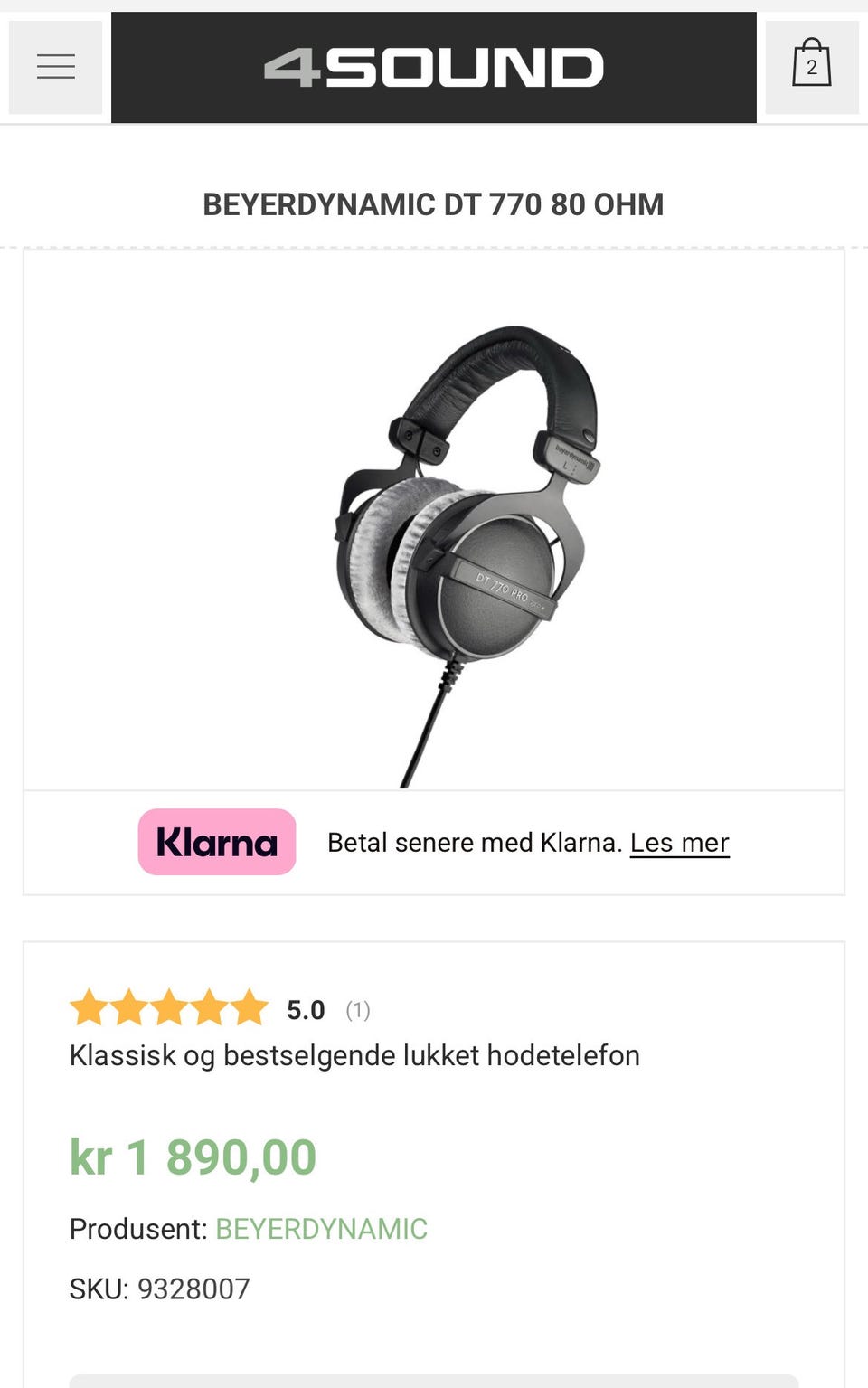Image resolution: width=868 pixels, height=1388 pixels.
Task: Click the Betal senere med Klarna text
Action: point(475,843)
